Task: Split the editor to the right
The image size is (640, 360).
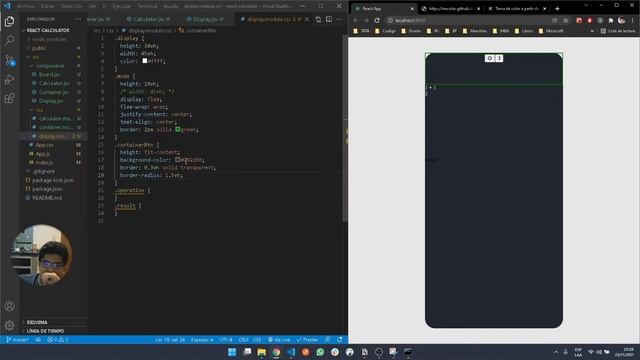Action: 329,19
